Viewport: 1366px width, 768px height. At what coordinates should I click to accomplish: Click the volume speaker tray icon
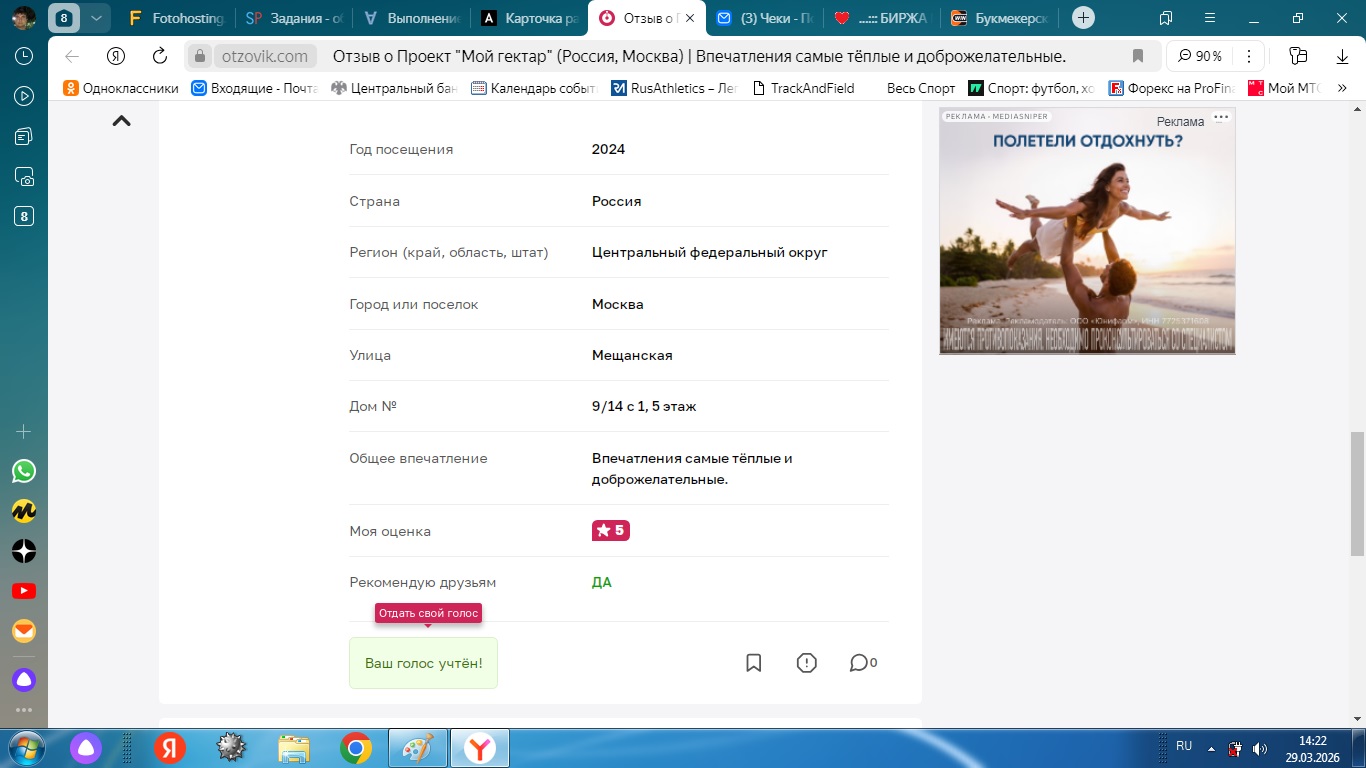[x=1262, y=747]
